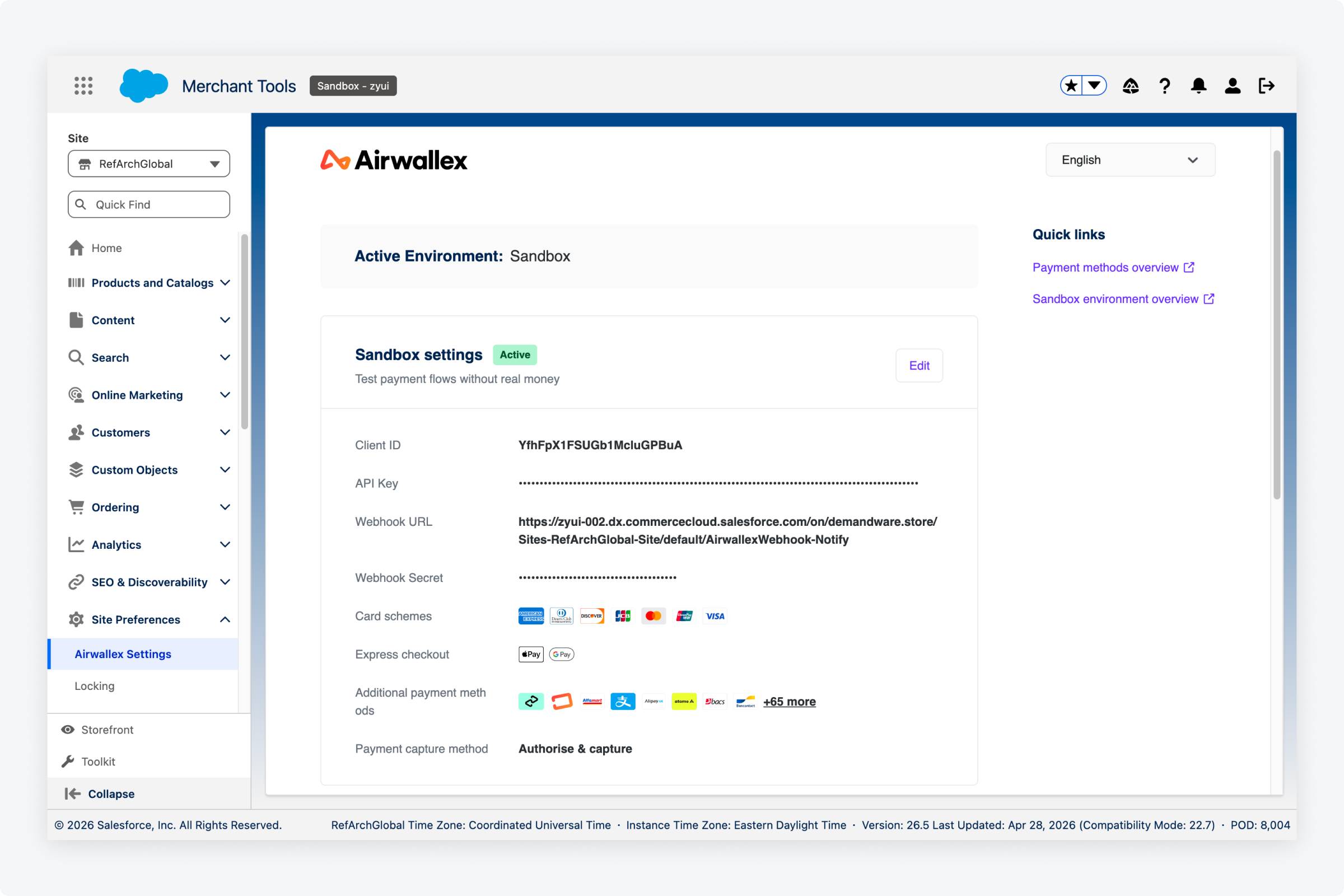The image size is (1344, 896).
Task: Click the blue Alipay icon
Action: 623,701
